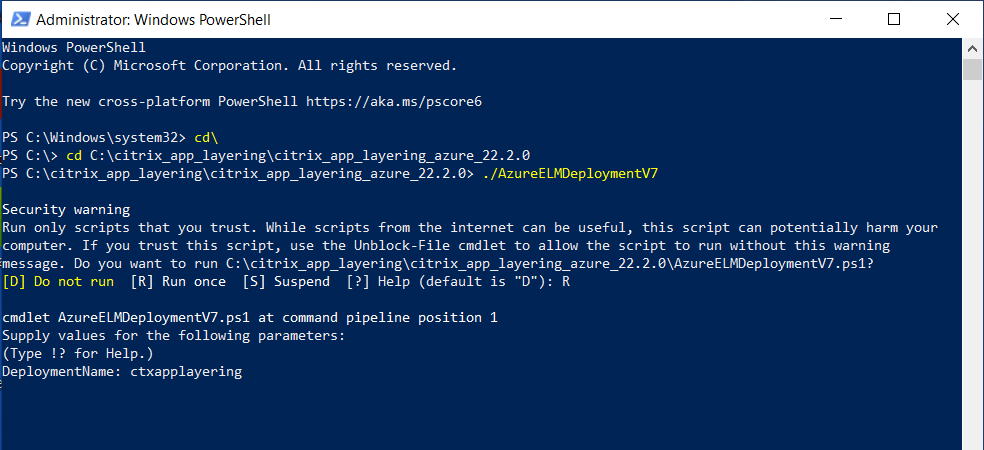This screenshot has width=984, height=450.
Task: Click the vertical scrollbar thumb
Action: click(x=973, y=69)
